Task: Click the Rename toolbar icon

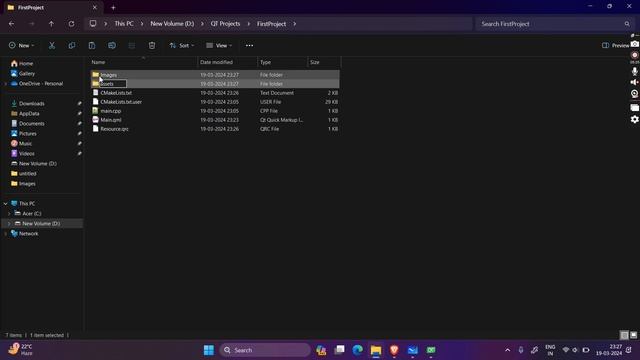Action: click(x=112, y=46)
